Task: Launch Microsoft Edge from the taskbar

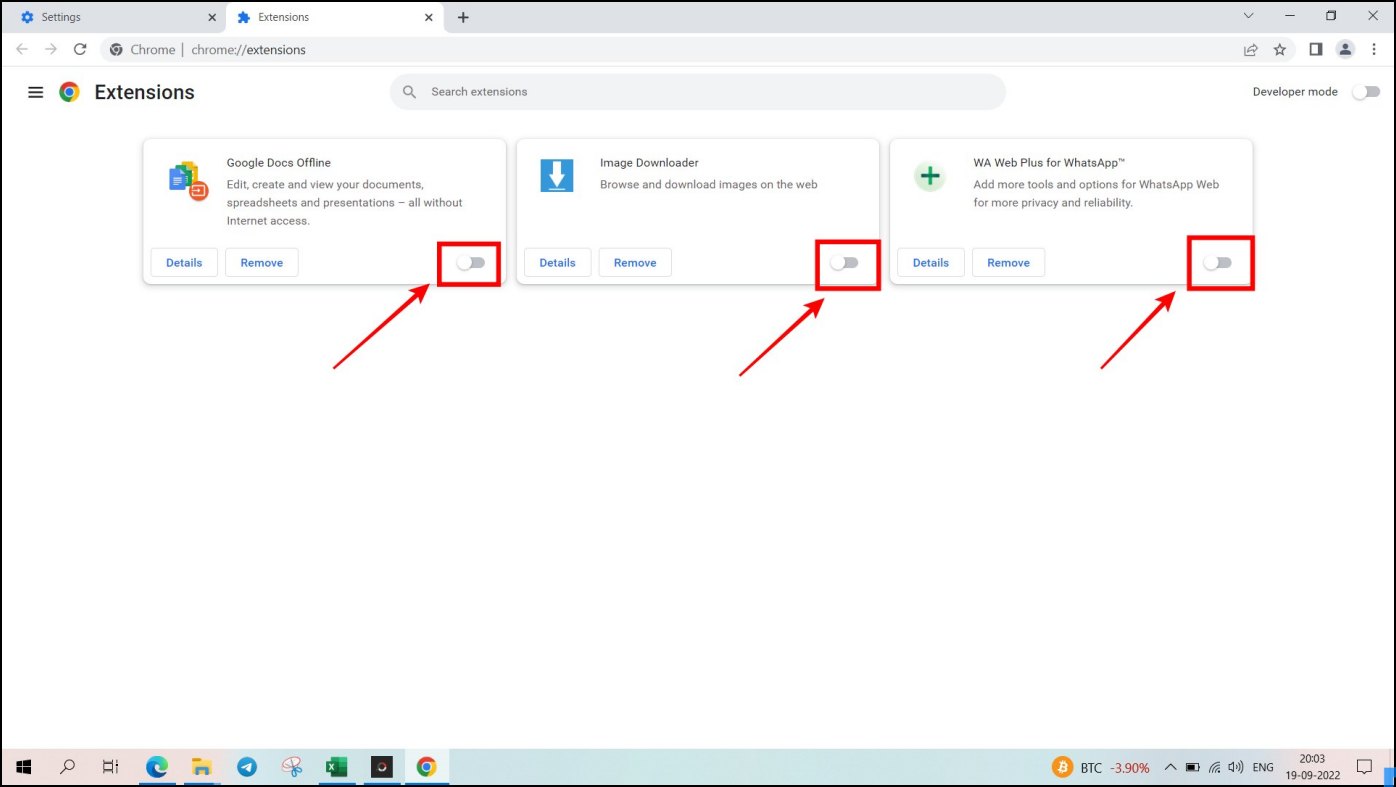Action: 157,767
